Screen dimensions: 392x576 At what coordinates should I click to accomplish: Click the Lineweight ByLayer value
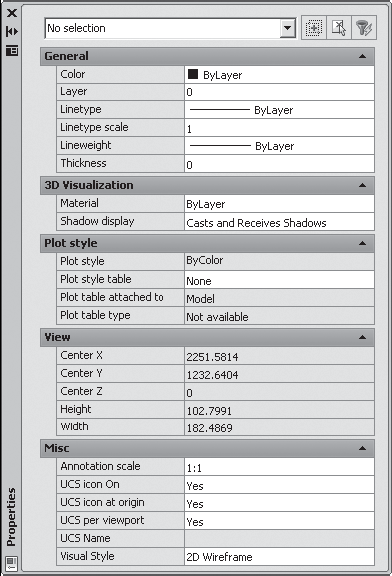tap(279, 146)
